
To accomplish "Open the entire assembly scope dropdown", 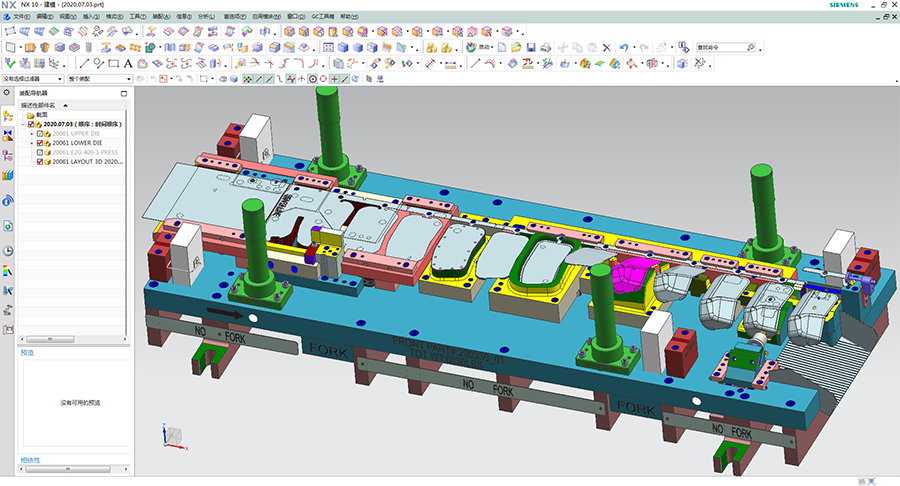I will (100, 78).
